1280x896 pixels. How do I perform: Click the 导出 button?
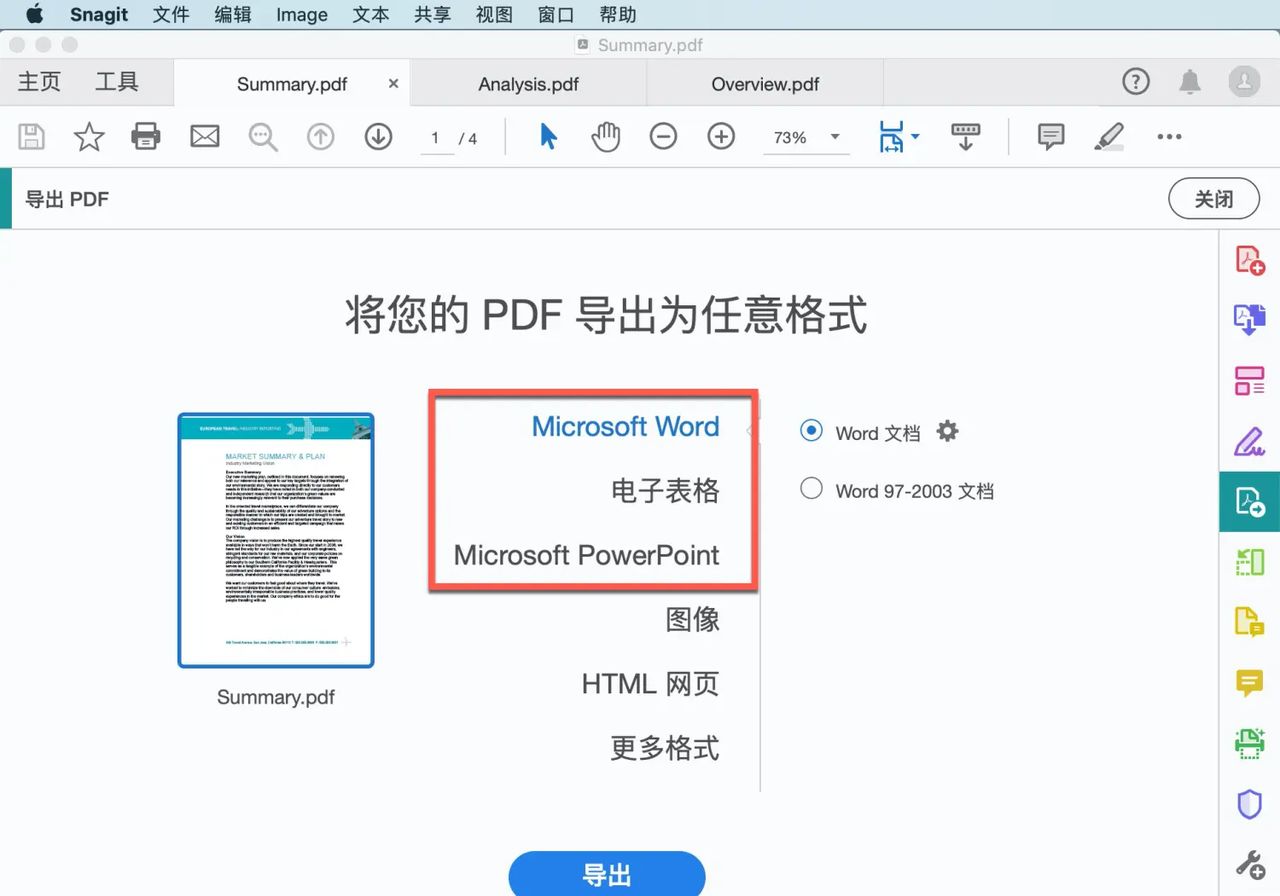point(607,874)
